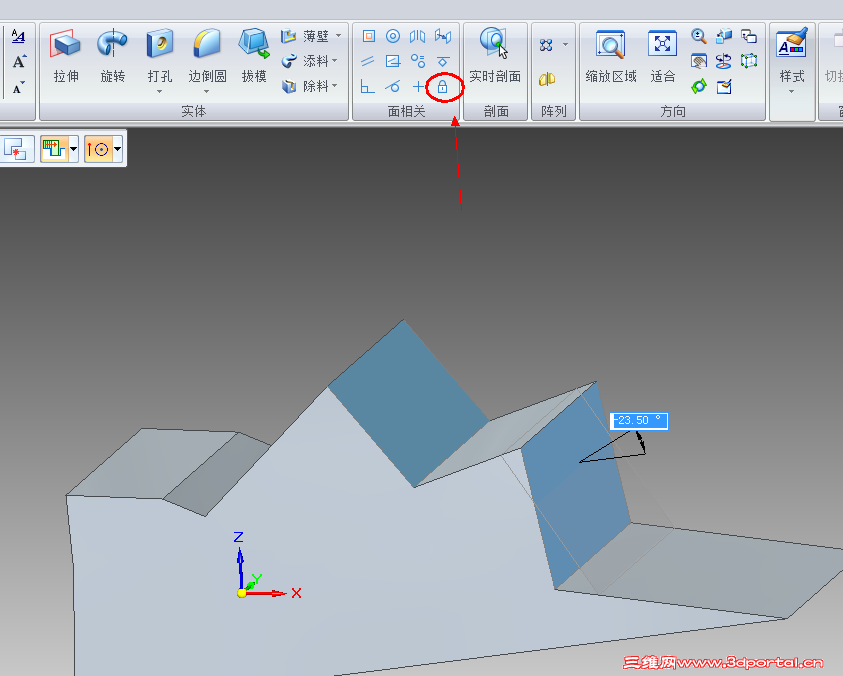Click the tangent face relation icon
Image resolution: width=843 pixels, height=676 pixels.
(393, 86)
